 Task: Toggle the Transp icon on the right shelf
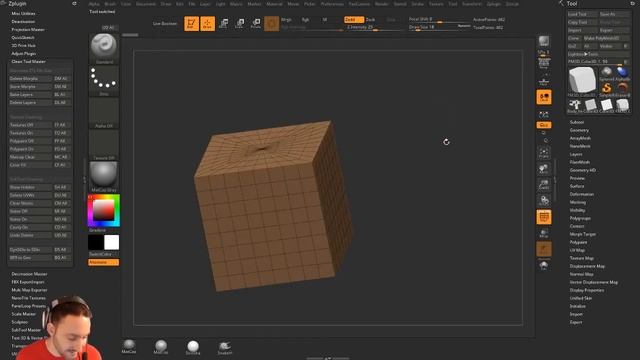click(x=544, y=233)
